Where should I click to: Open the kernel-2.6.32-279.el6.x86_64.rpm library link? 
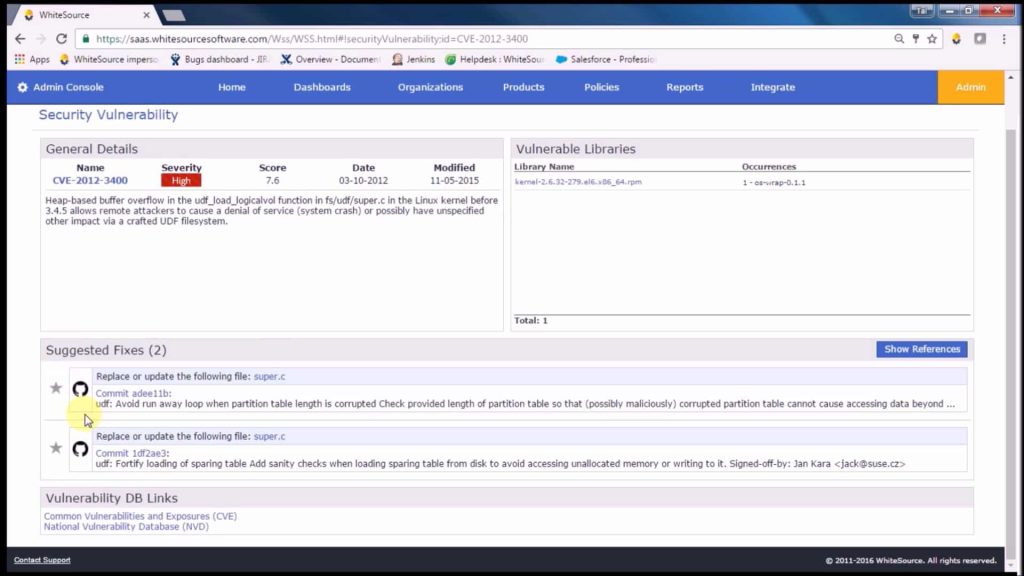coord(578,182)
